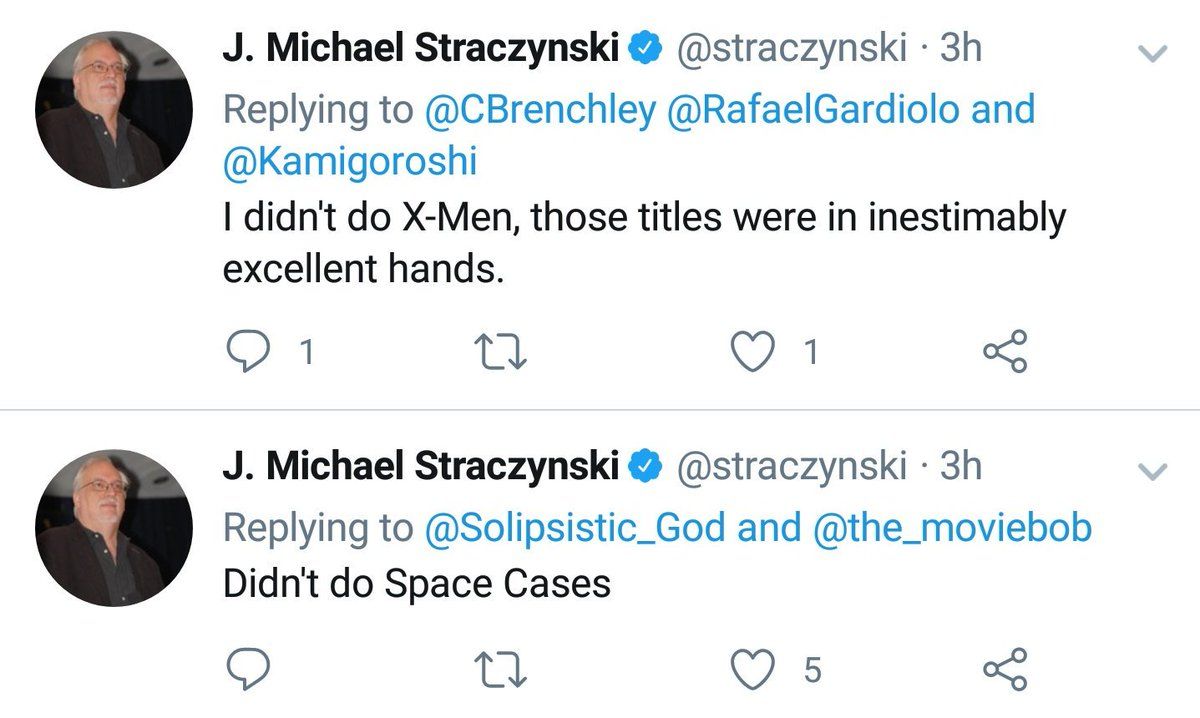Like the Space Cases tweet

tap(756, 669)
